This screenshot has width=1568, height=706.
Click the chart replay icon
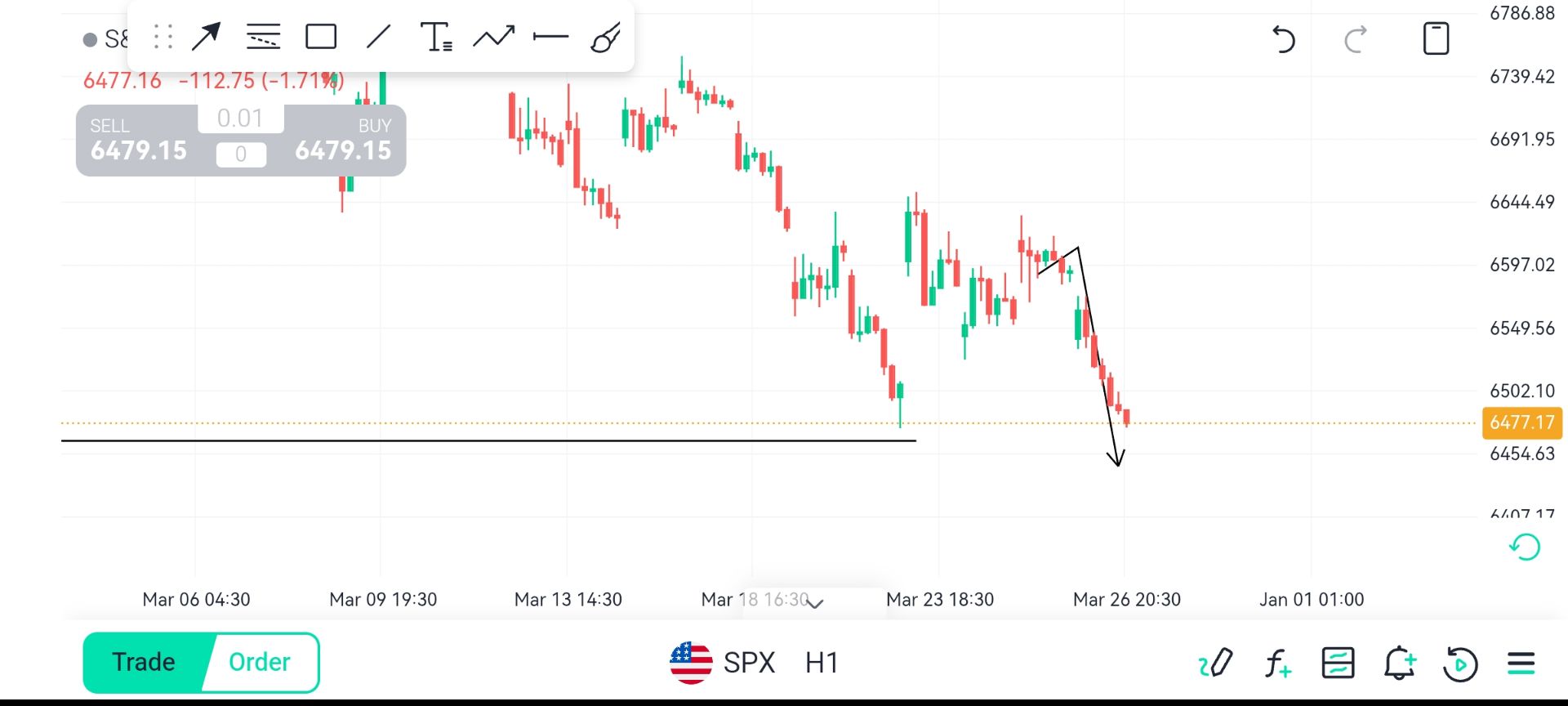pyautogui.click(x=1460, y=663)
